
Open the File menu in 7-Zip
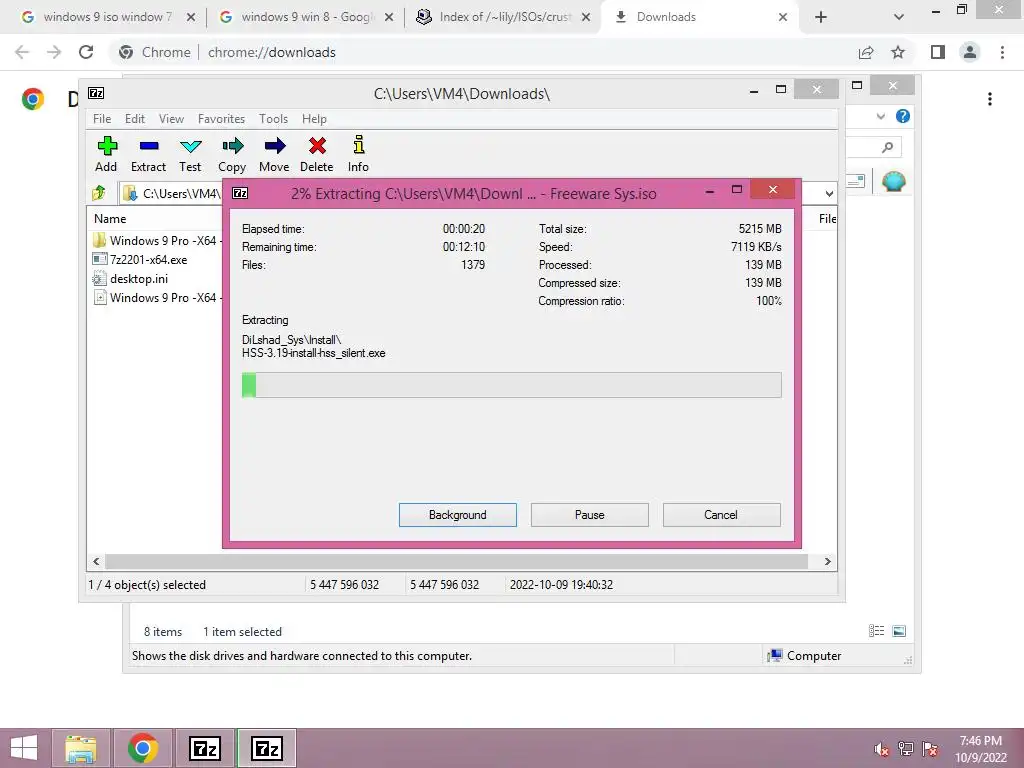[102, 119]
